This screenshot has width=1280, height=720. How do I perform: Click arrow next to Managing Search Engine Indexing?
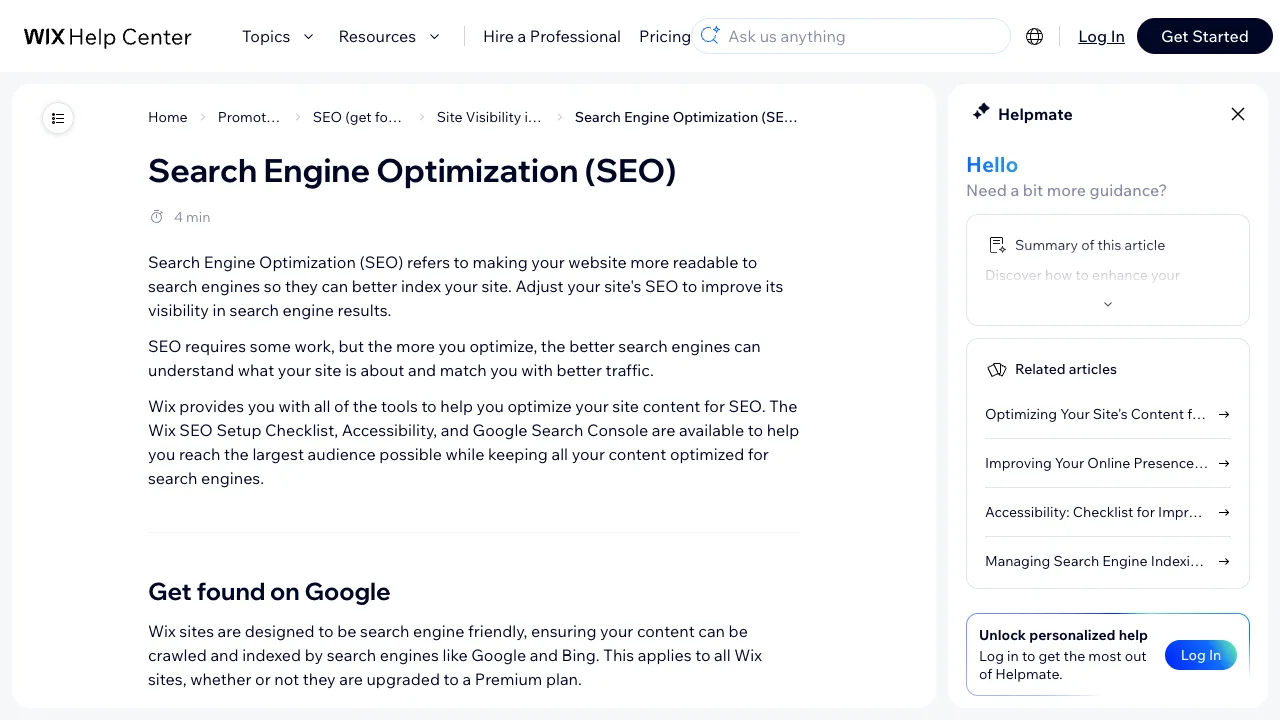1224,561
